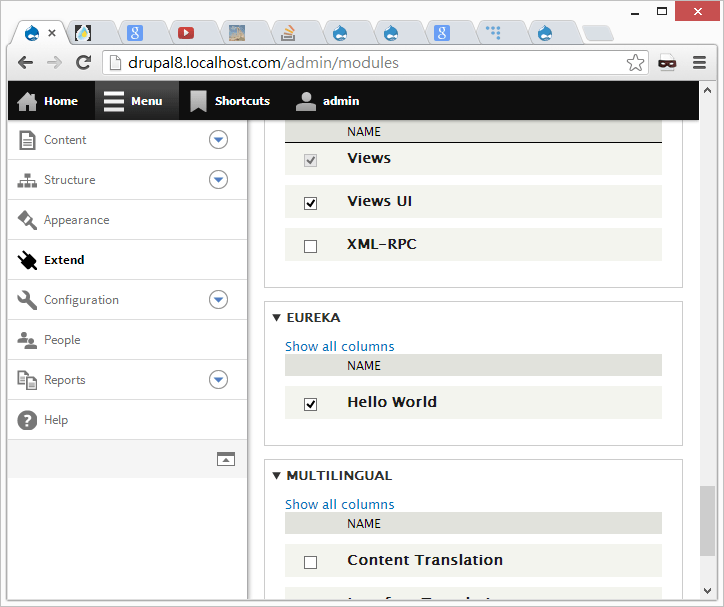
Task: Open the Reports menu item
Action: coord(65,380)
